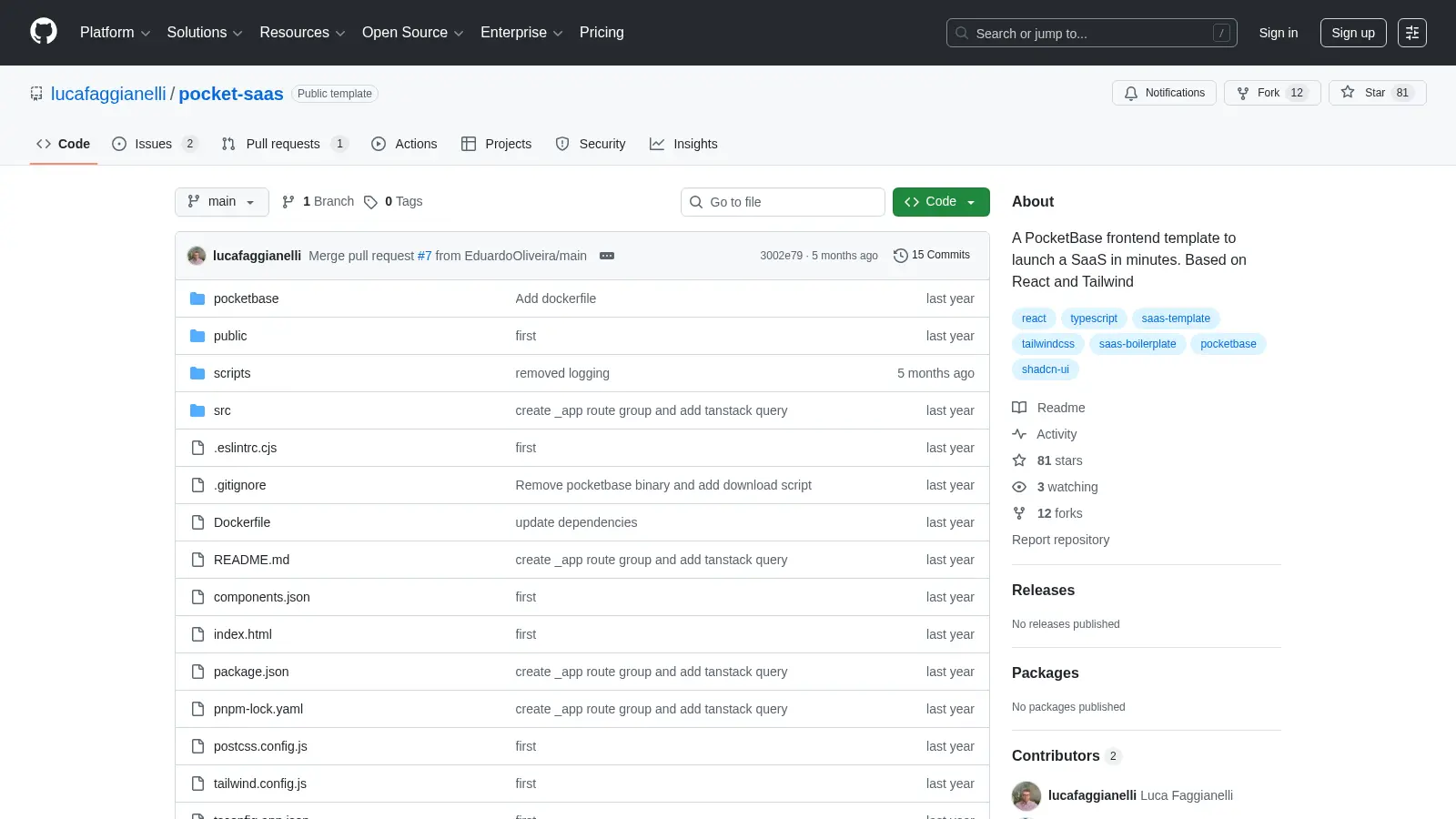The width and height of the screenshot is (1456, 819).
Task: Expand the Resources menu
Action: click(302, 33)
